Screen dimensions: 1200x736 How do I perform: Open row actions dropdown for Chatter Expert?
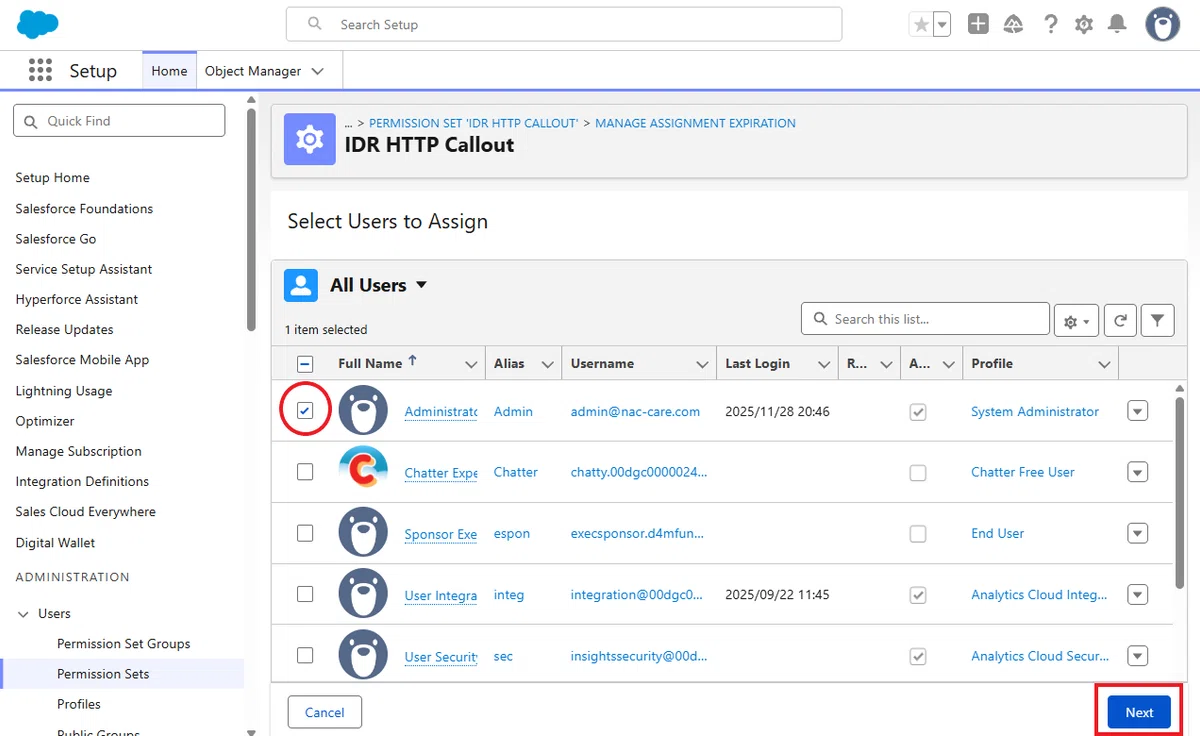click(x=1137, y=472)
